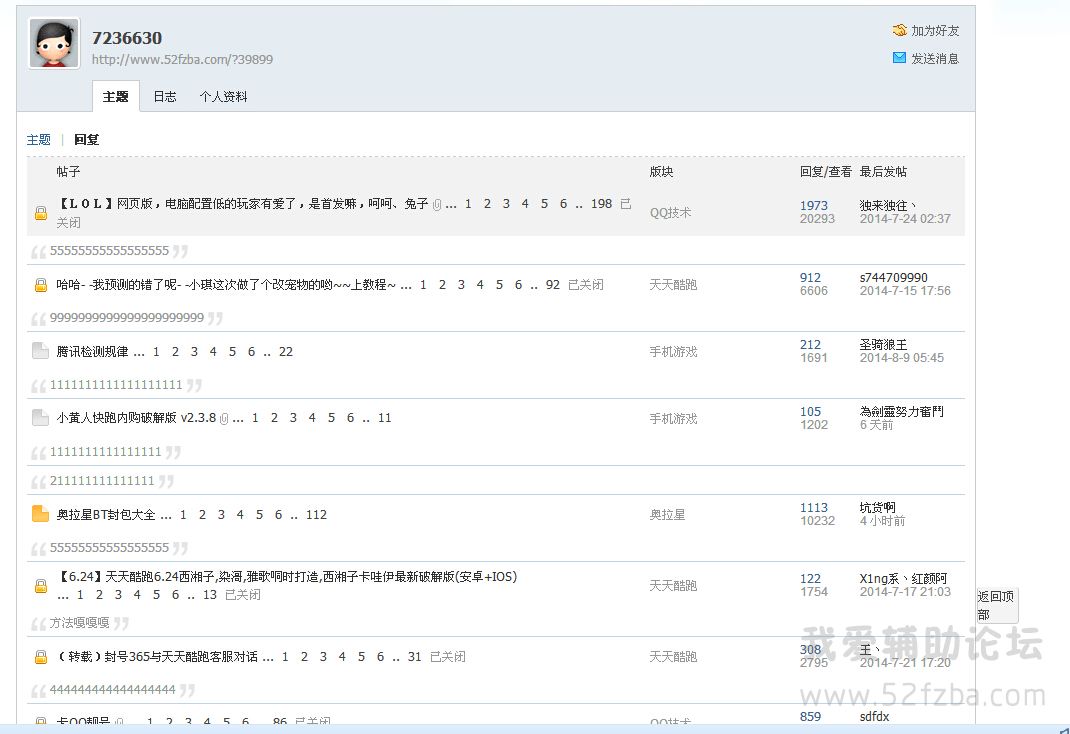Click the folder icon beside 奥拉星BT封包大全
Viewport: 1070px width, 734px height.
click(x=40, y=514)
